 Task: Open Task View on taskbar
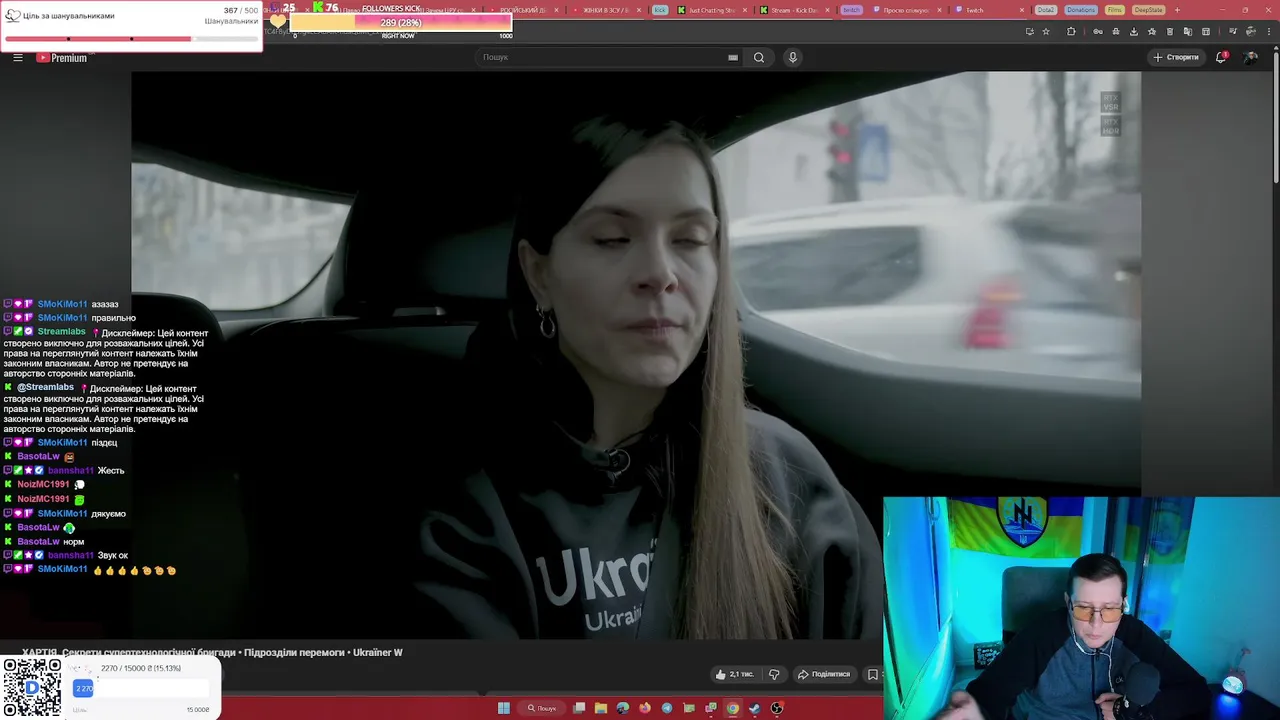tap(579, 708)
